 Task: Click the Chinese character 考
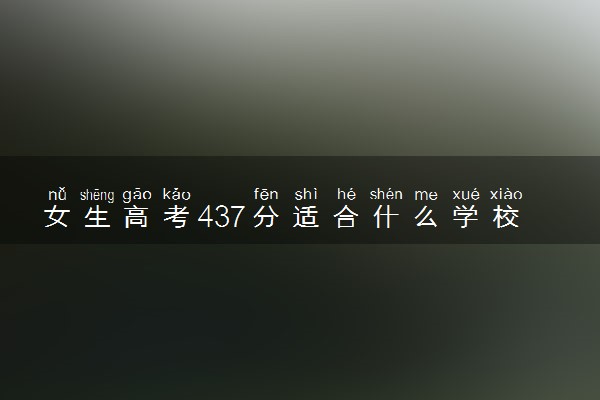pos(176,217)
